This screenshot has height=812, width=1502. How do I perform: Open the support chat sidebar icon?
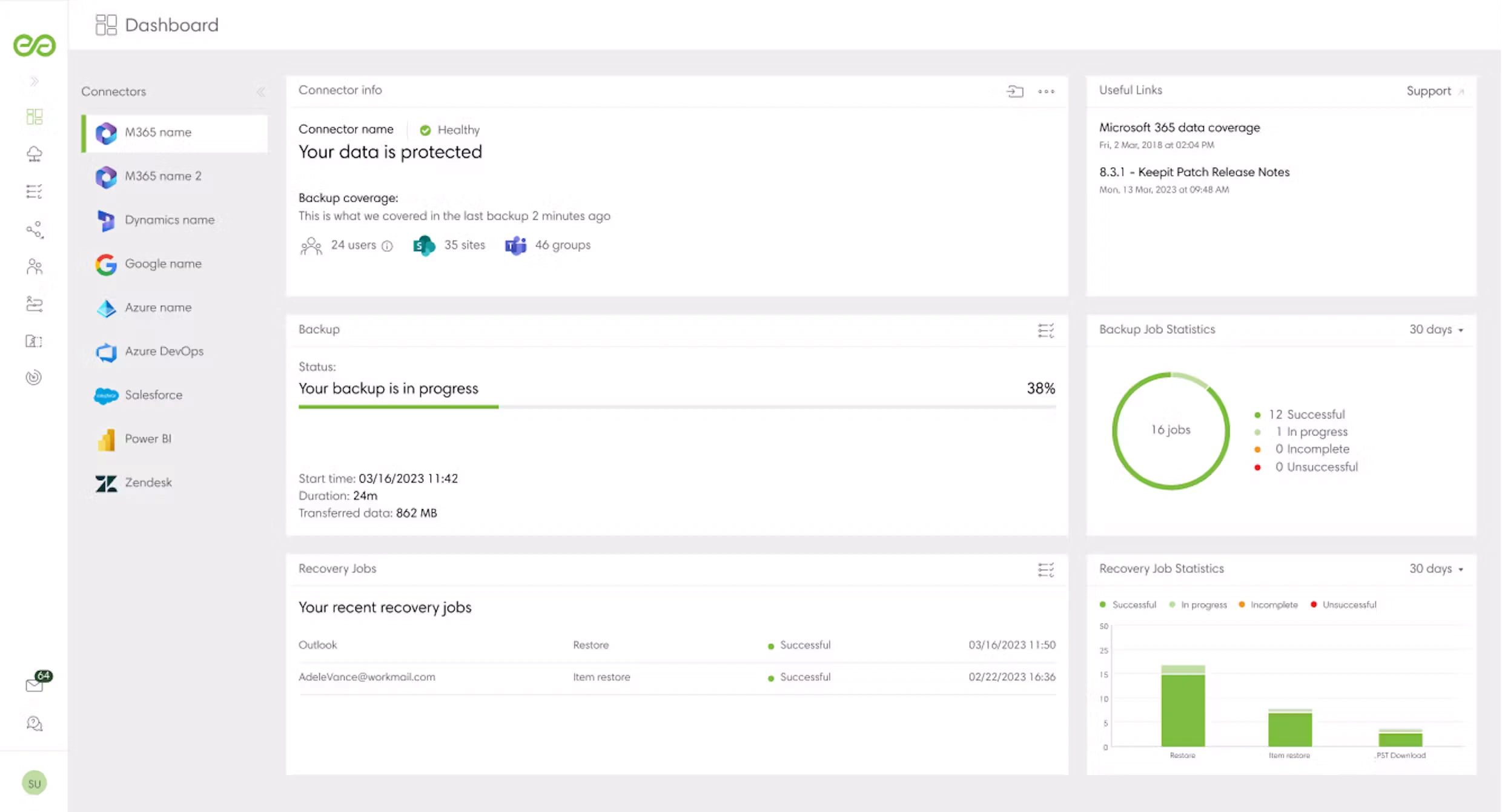pos(35,723)
